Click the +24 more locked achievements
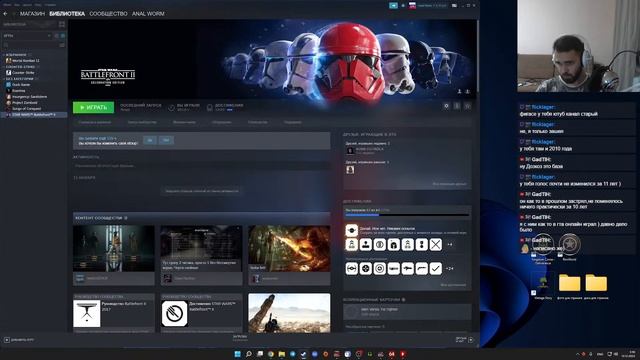The image size is (640, 360). 449,269
